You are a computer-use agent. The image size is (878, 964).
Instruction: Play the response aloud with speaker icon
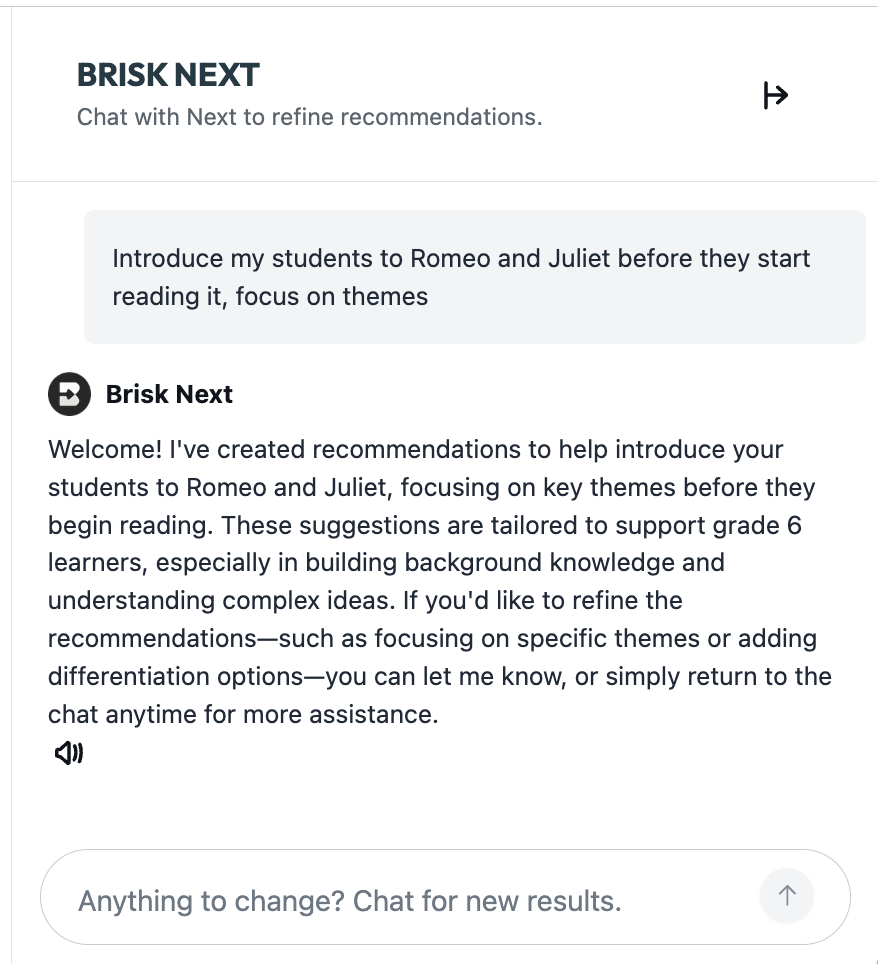click(69, 753)
